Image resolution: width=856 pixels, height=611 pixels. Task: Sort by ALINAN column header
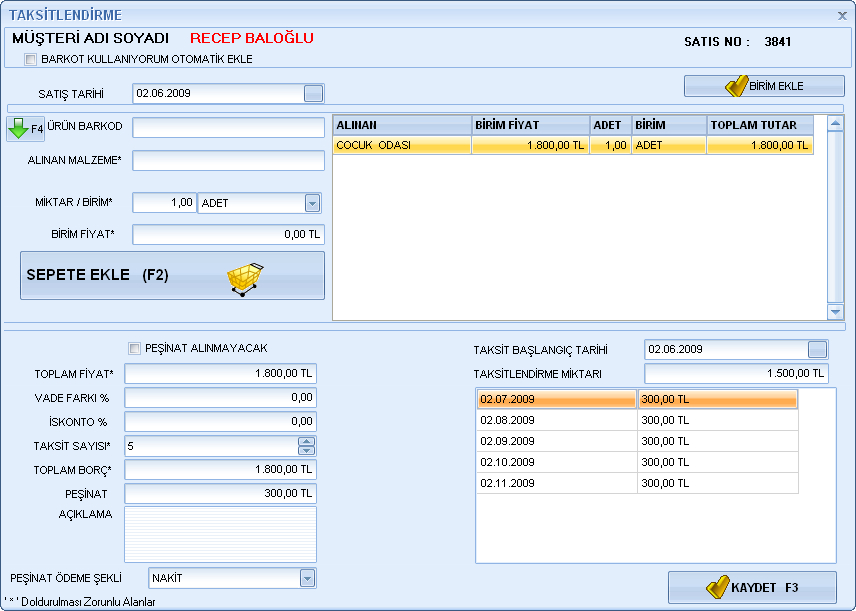coord(402,125)
